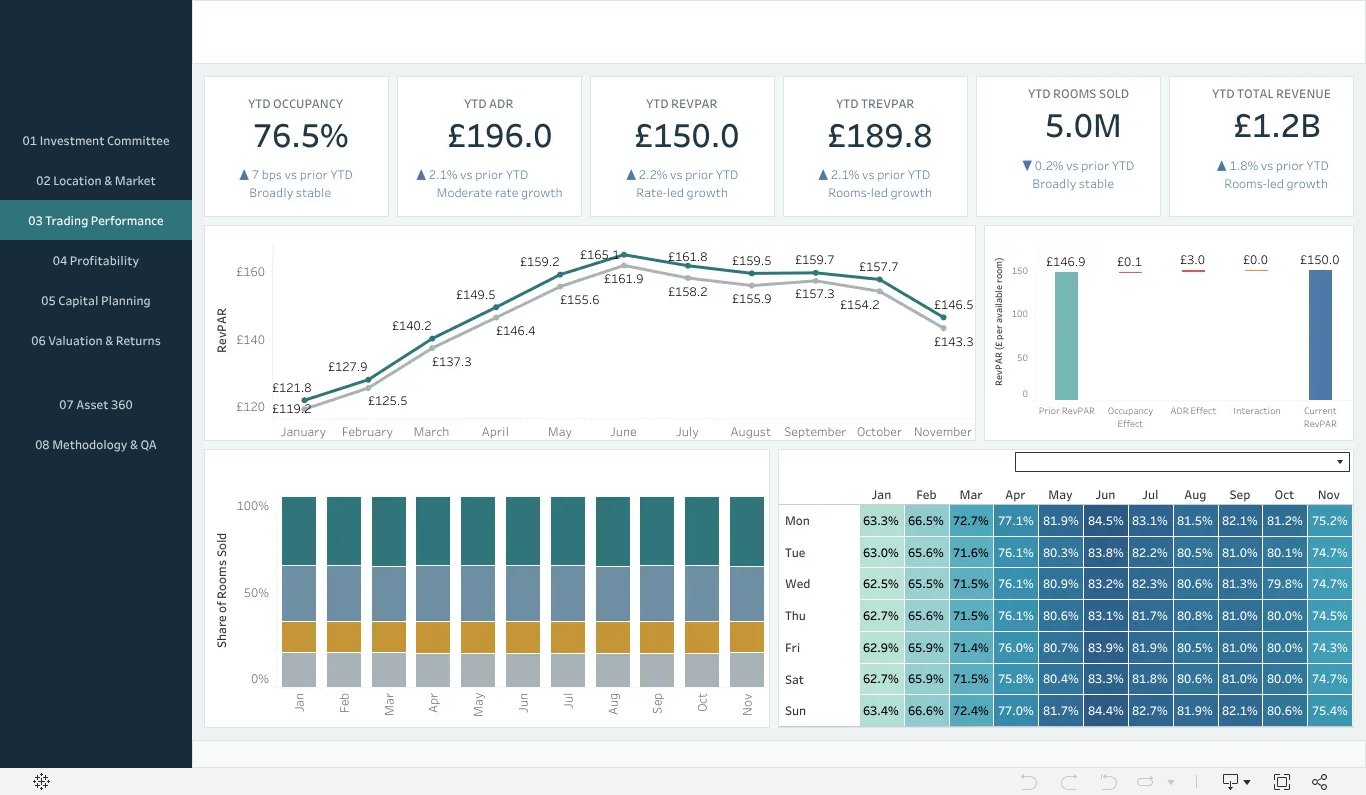
Task: Click heatmap cell Sun Nov 75.4%
Action: (x=1329, y=711)
